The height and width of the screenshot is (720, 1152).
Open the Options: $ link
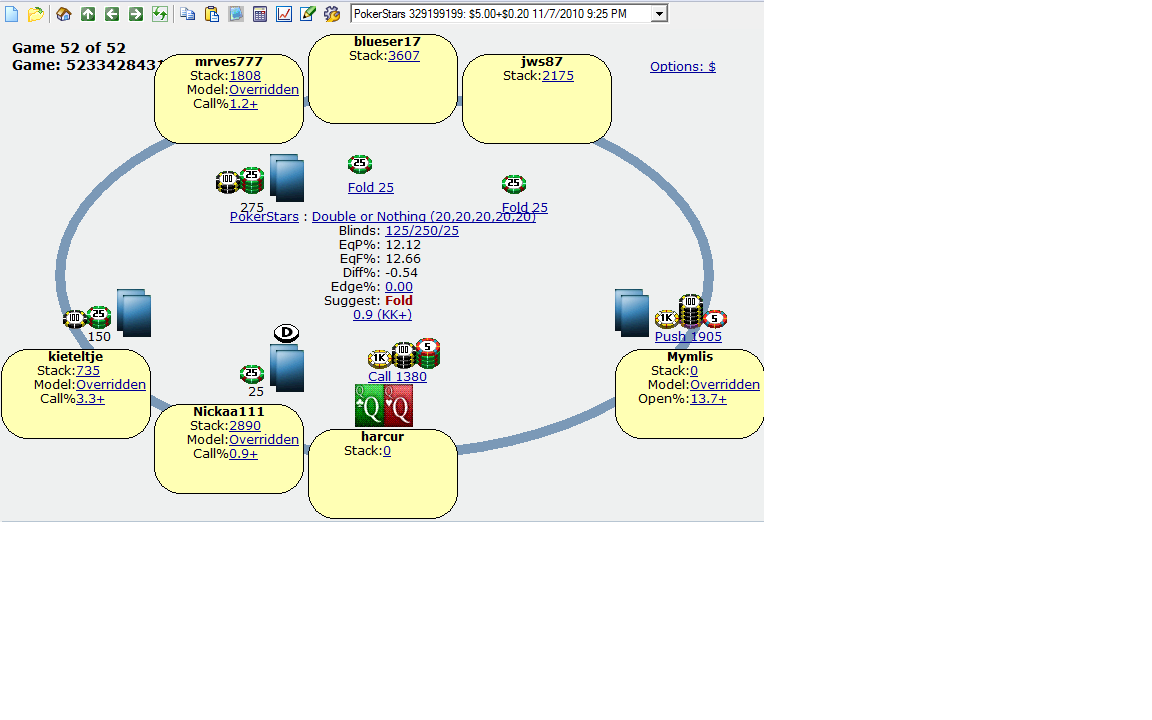pos(683,67)
